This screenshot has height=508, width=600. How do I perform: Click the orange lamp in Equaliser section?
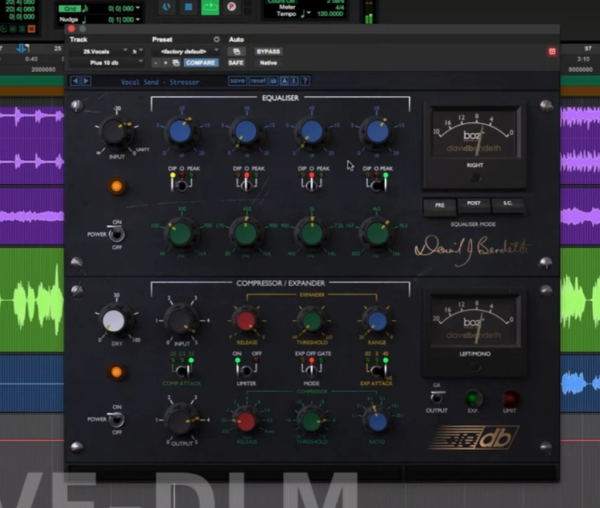tap(117, 186)
